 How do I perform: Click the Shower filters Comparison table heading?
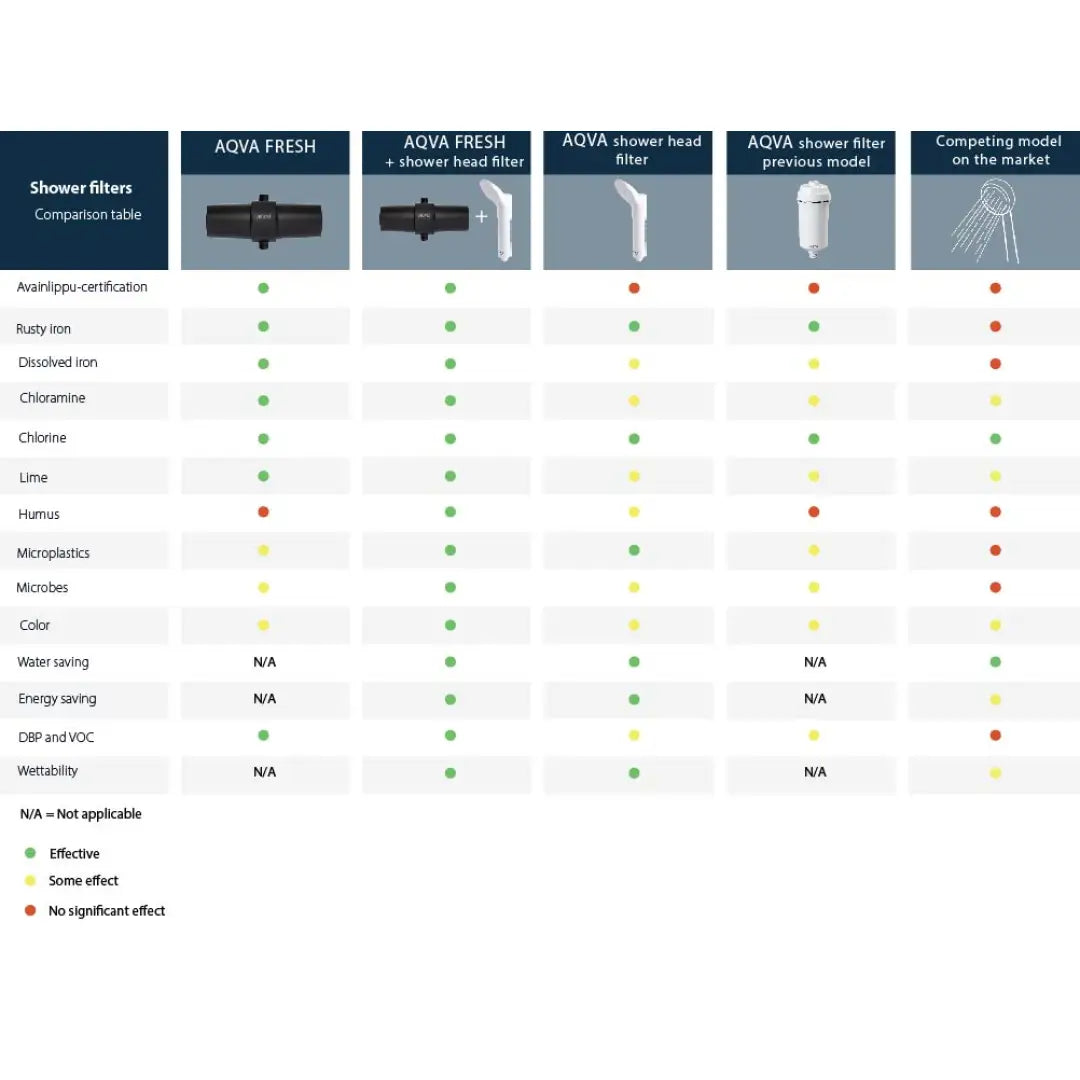[x=84, y=200]
